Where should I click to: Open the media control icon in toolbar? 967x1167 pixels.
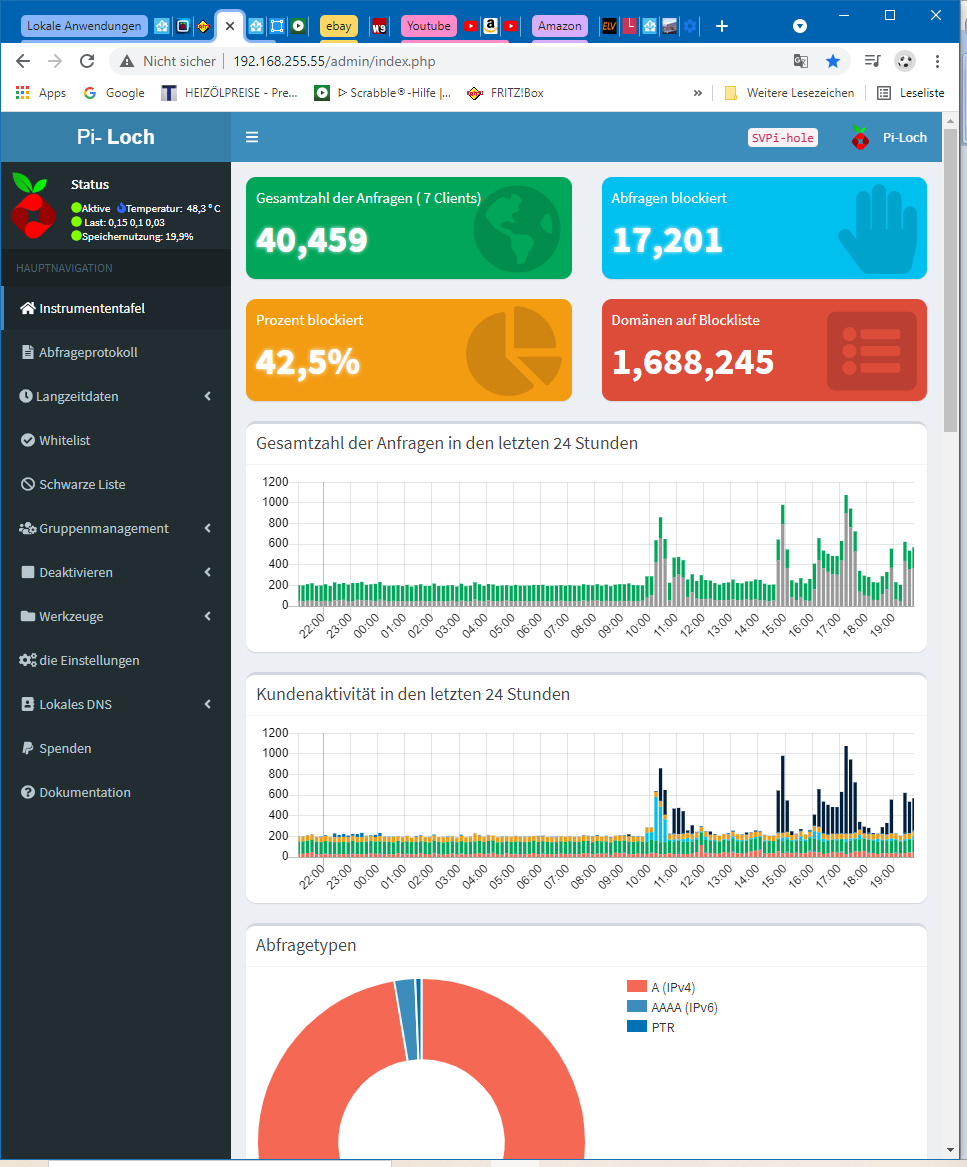click(x=872, y=61)
